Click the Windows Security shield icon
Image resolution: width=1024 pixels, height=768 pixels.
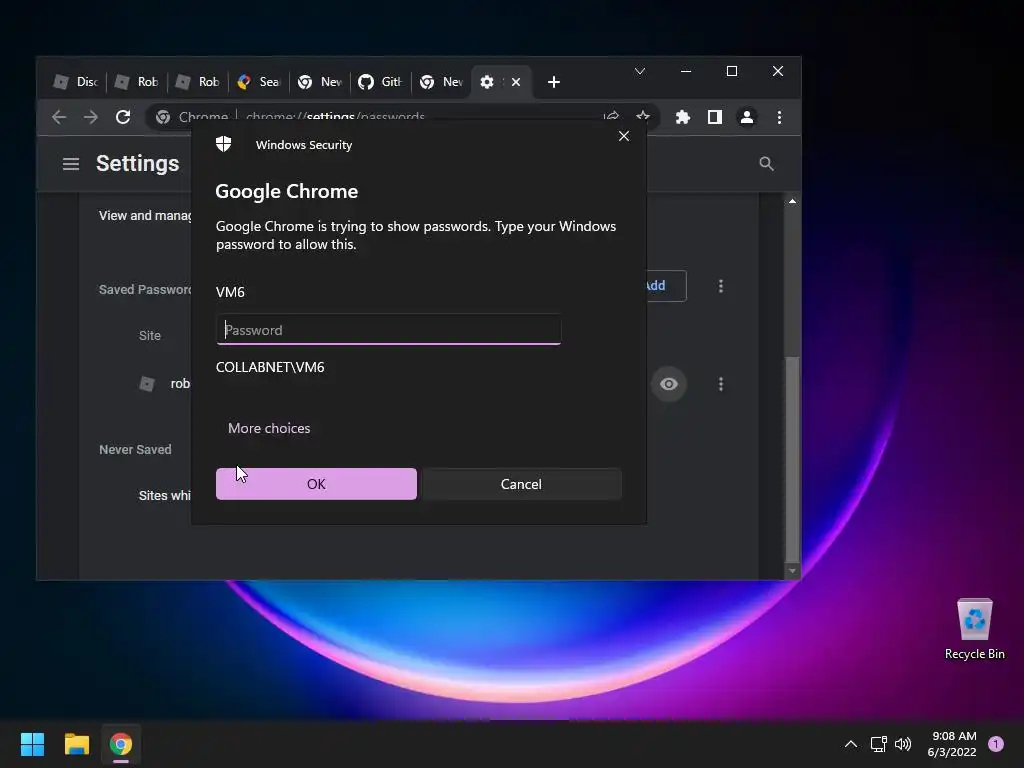[224, 144]
